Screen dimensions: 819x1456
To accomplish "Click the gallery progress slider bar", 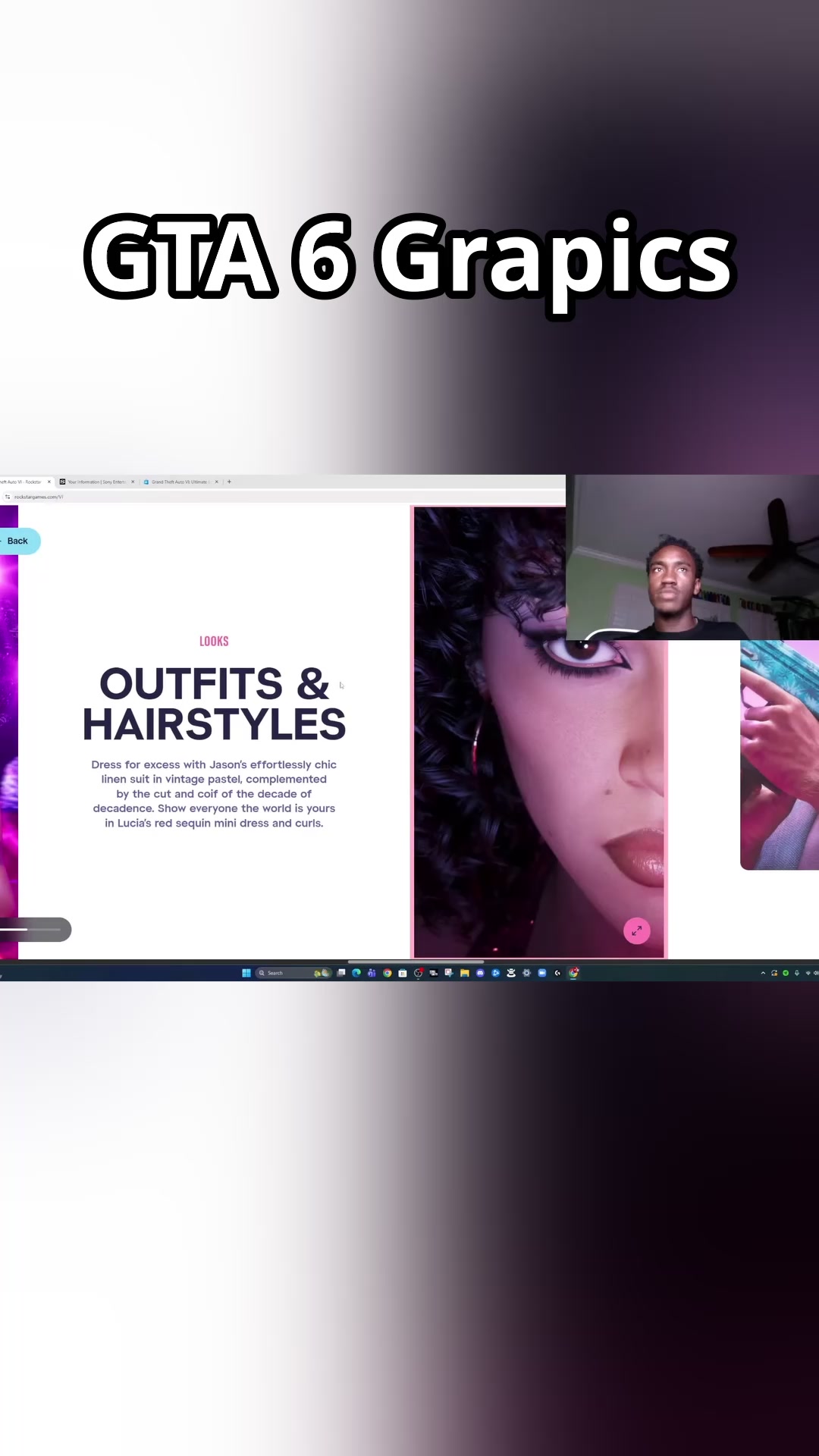I will click(x=30, y=929).
